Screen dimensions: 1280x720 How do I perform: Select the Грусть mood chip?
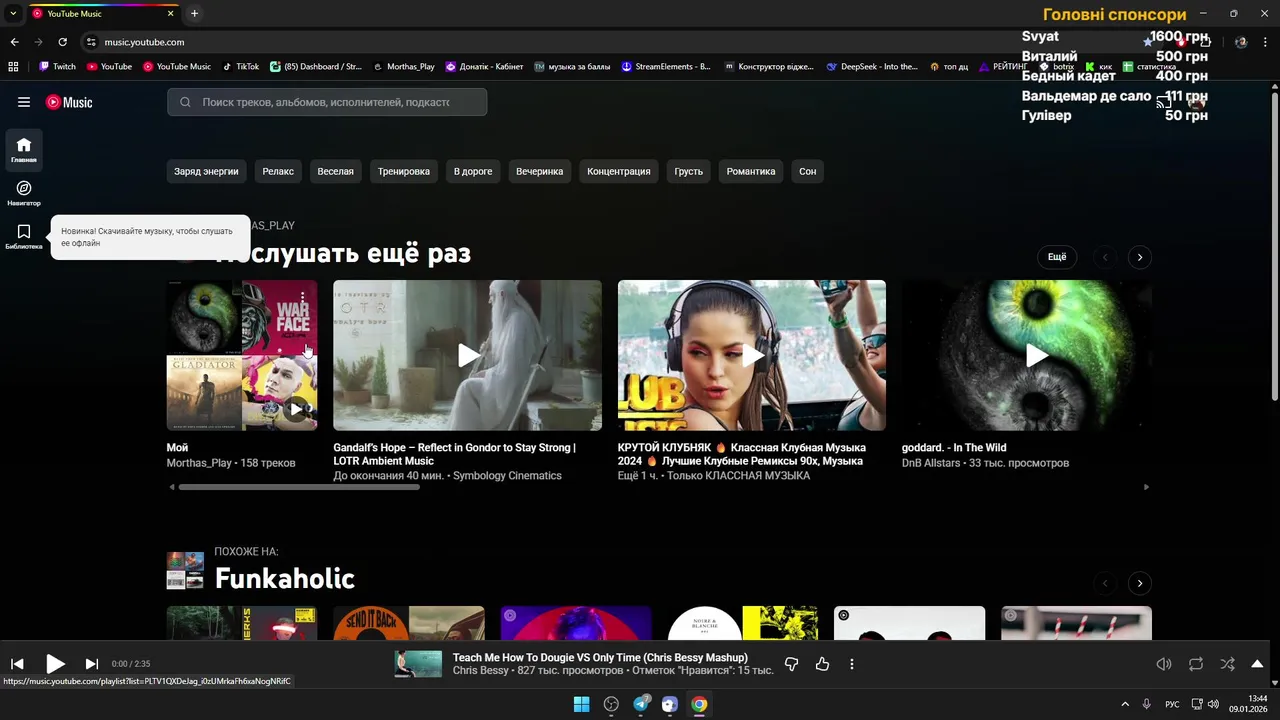688,171
